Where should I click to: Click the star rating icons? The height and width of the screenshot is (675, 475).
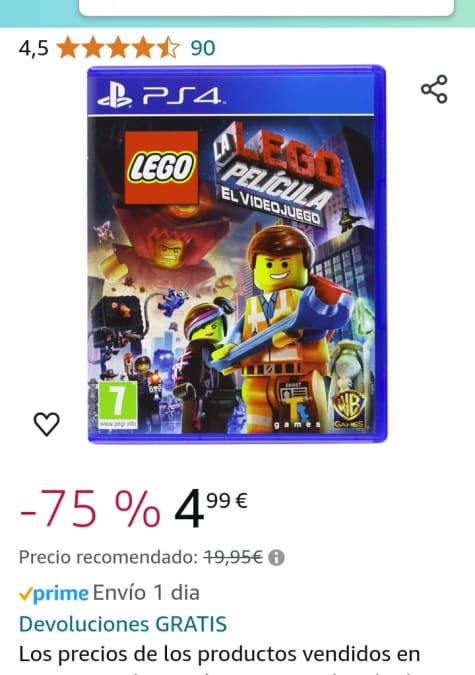(118, 47)
